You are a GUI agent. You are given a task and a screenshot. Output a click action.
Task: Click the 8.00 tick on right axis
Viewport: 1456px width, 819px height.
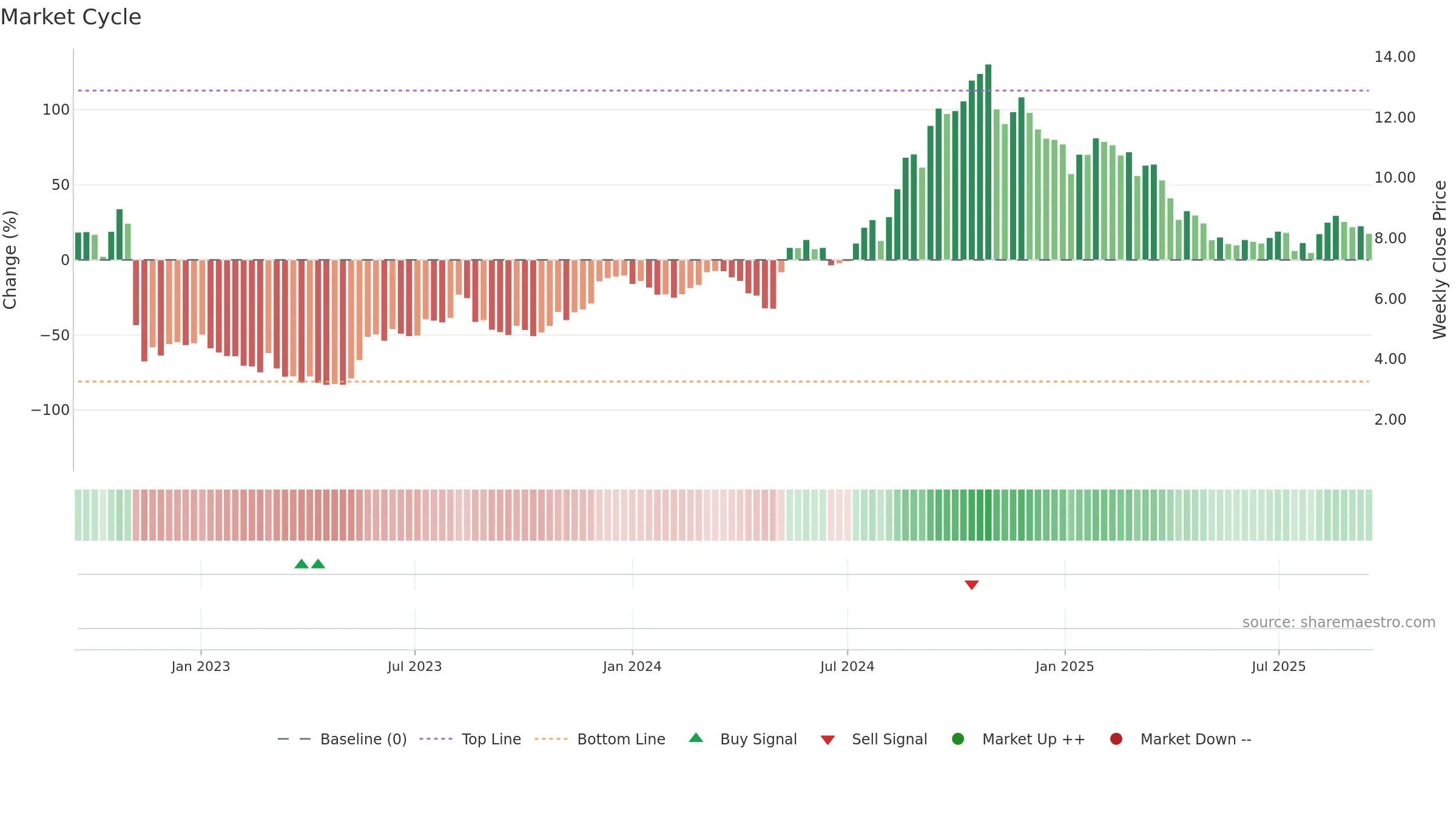point(1390,238)
